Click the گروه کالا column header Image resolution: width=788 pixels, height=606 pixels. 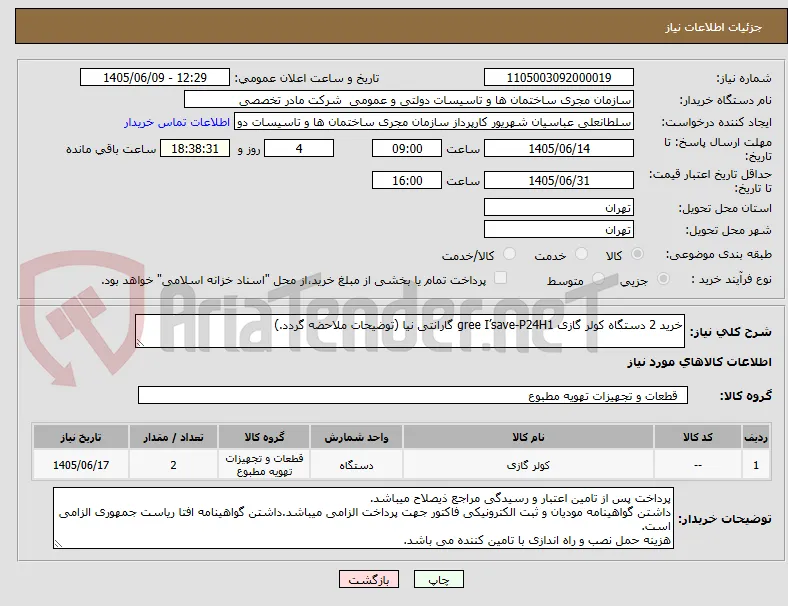(x=264, y=437)
